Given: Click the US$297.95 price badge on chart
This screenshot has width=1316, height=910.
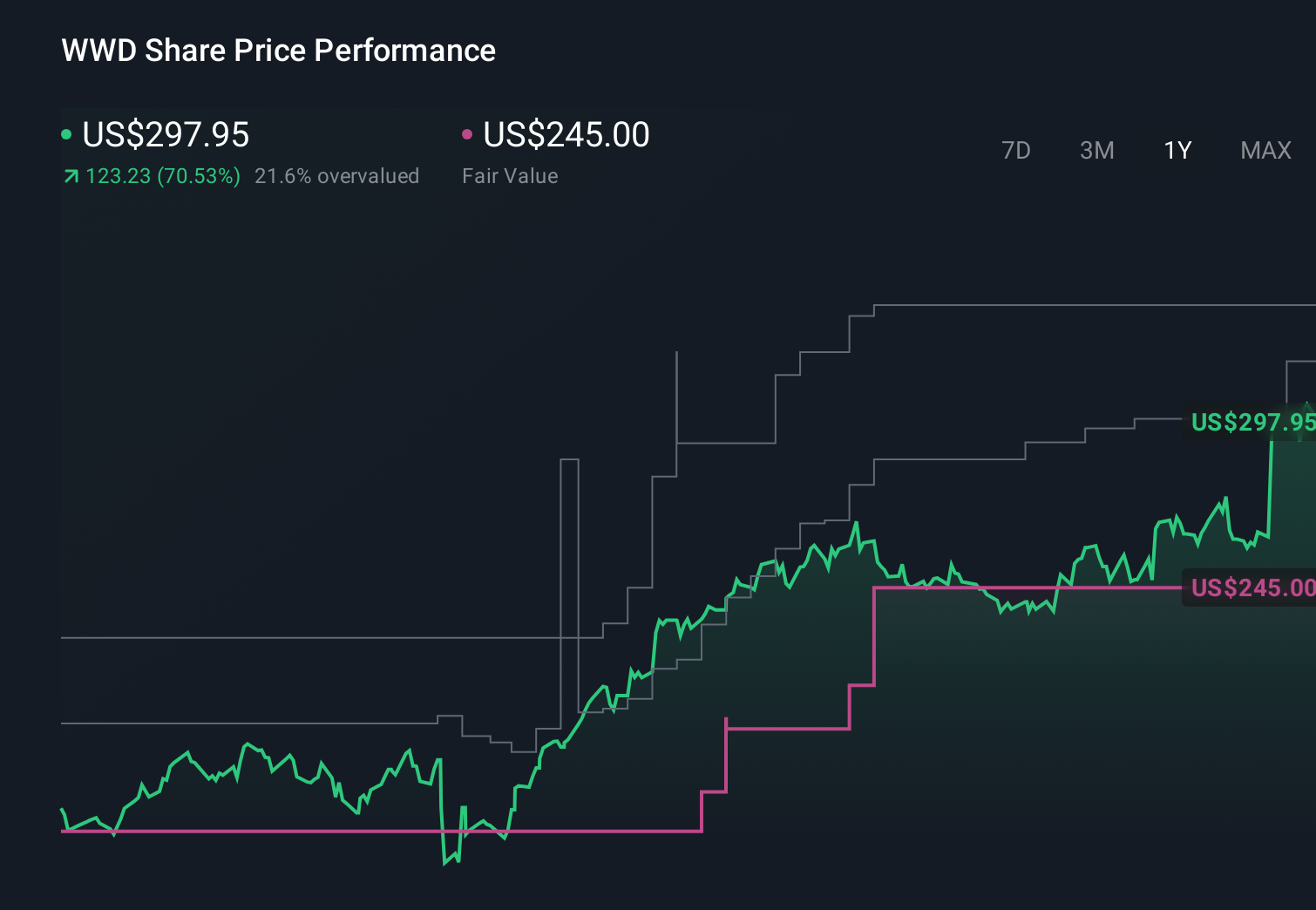Looking at the screenshot, I should [1252, 423].
